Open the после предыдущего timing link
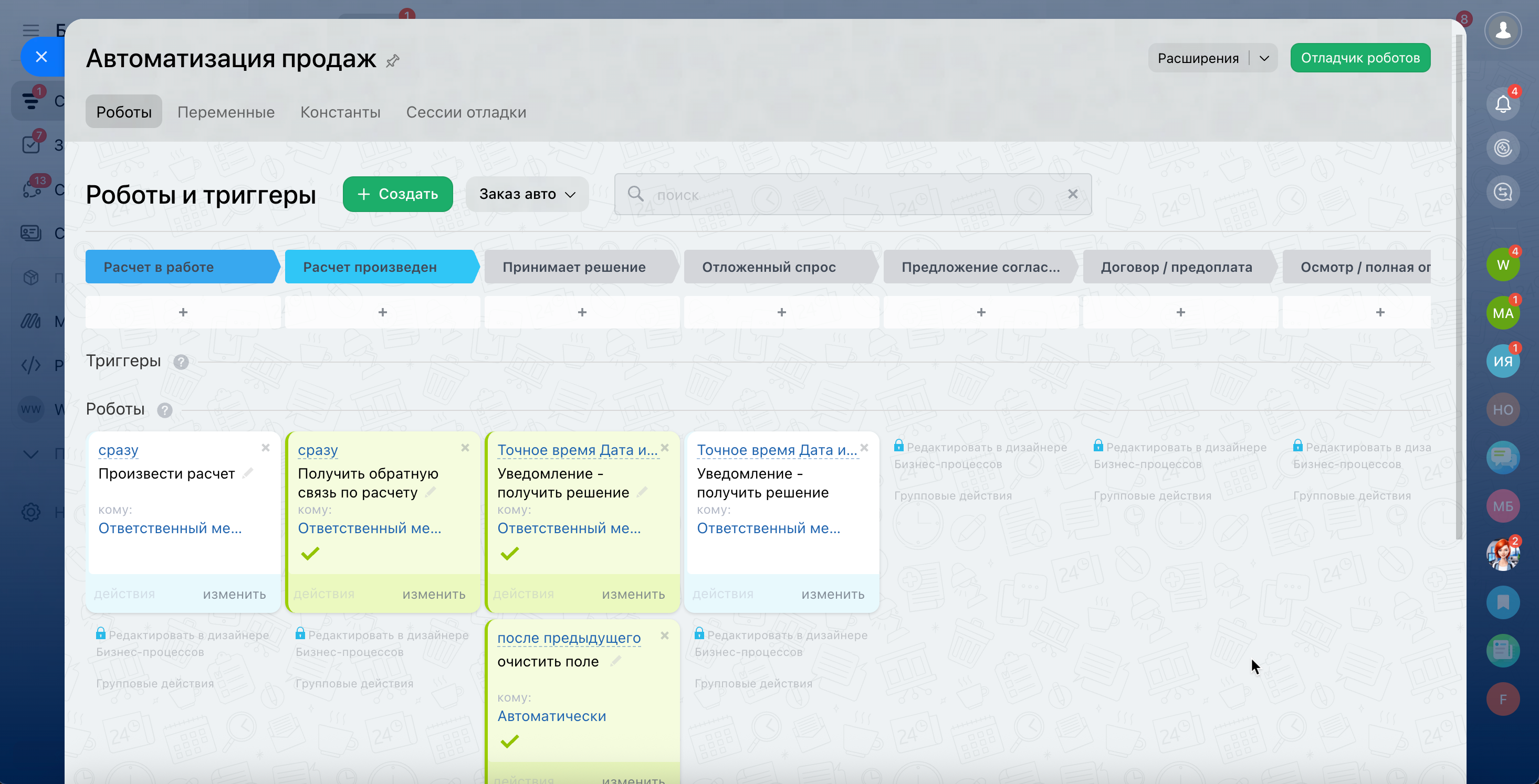This screenshot has width=1539, height=784. (569, 638)
